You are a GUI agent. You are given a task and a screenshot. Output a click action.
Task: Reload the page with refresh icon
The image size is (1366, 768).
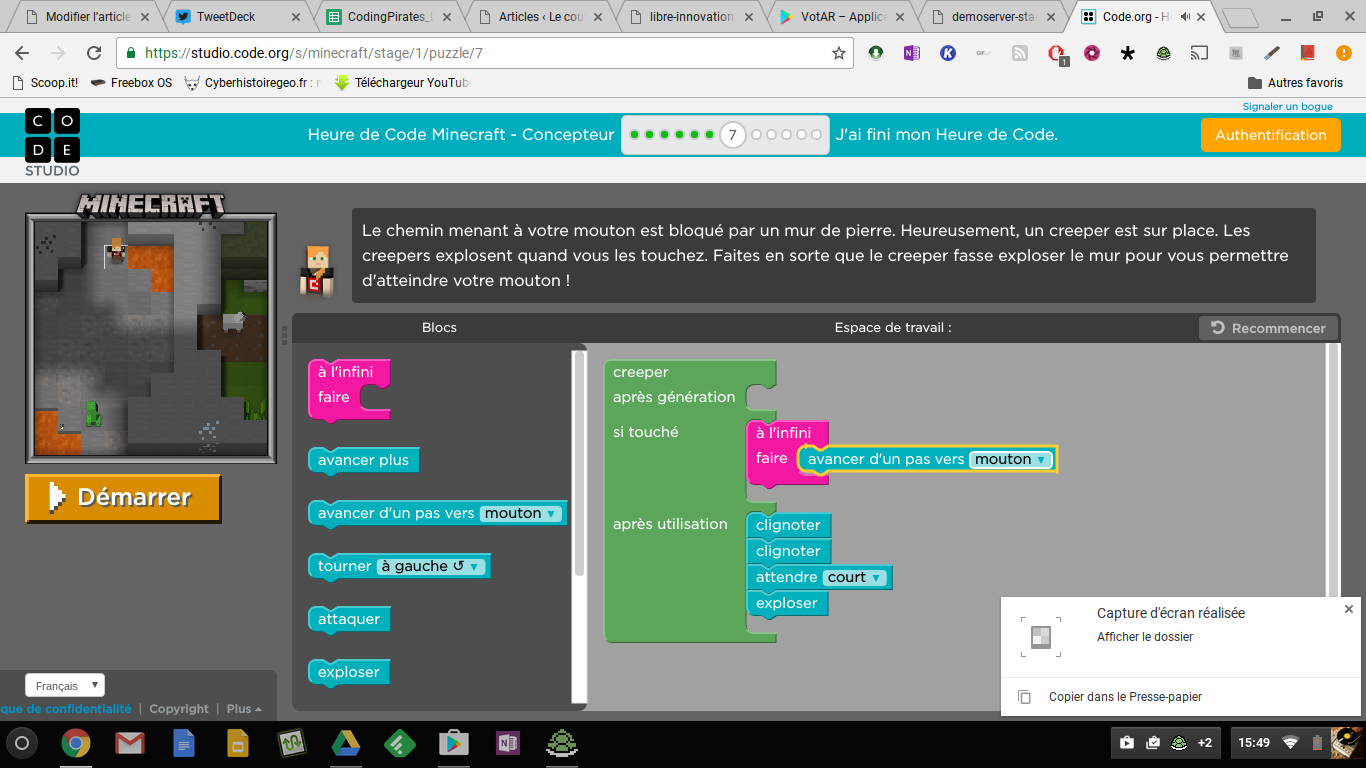[94, 53]
